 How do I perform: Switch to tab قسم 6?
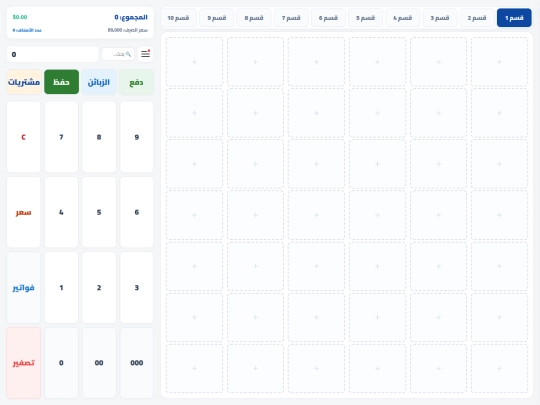(x=328, y=18)
